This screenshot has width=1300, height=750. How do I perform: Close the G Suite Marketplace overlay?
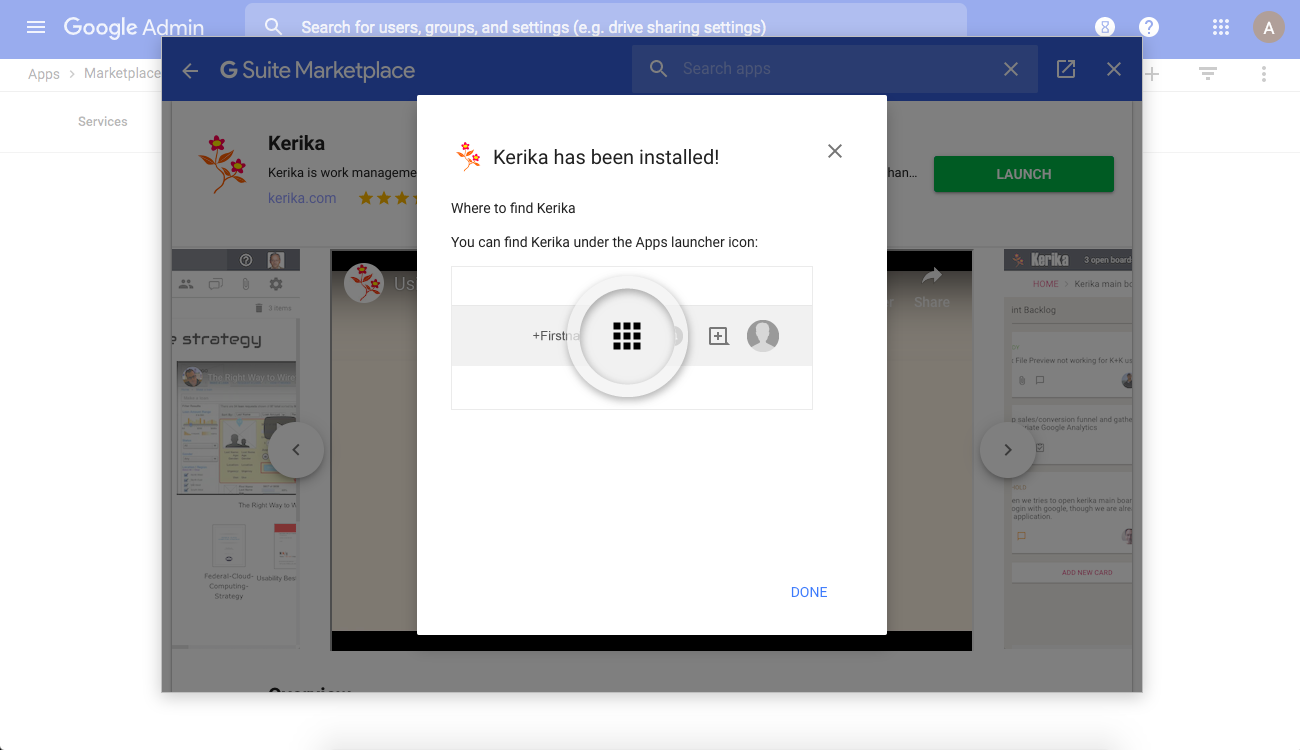pos(1114,69)
